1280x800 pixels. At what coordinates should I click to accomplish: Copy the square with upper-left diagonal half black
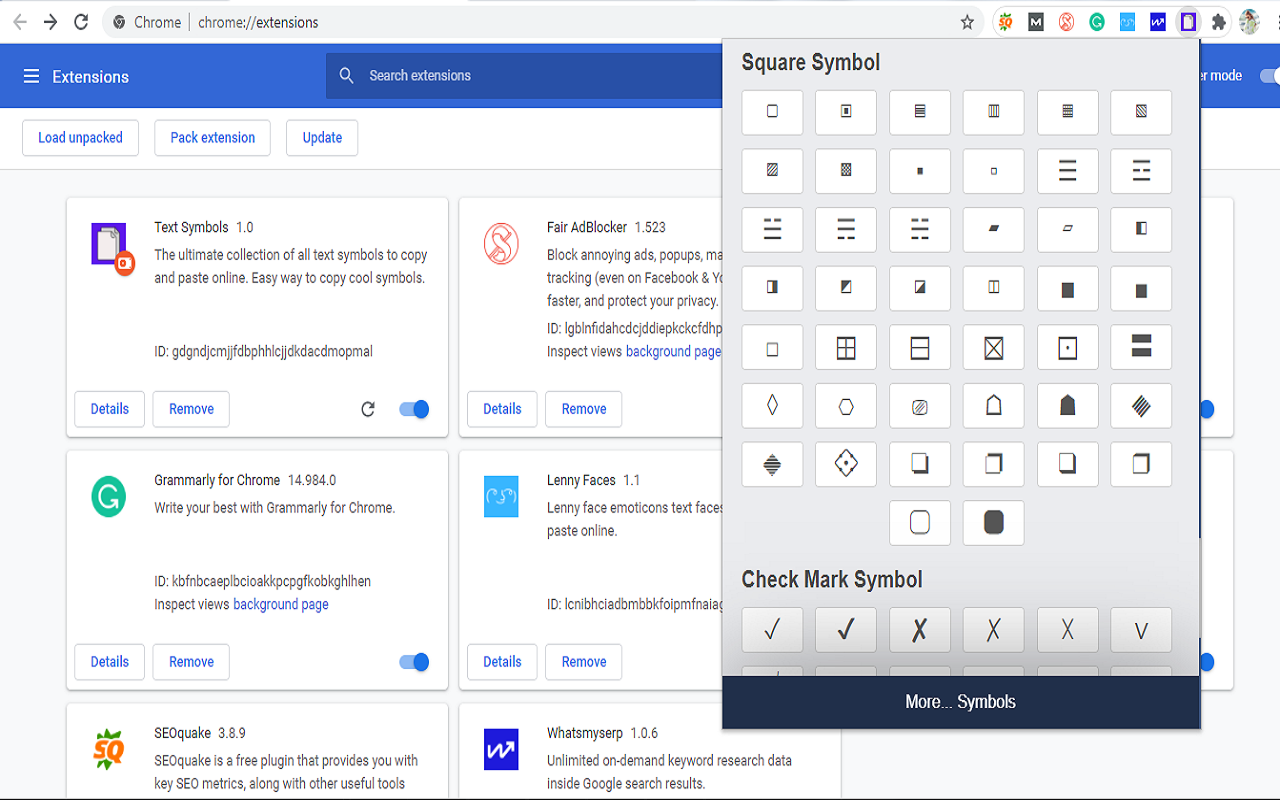coord(846,288)
